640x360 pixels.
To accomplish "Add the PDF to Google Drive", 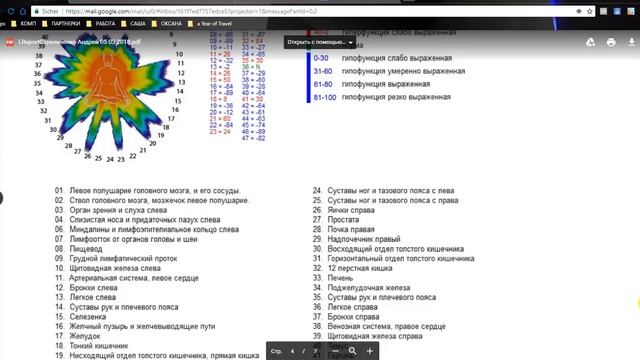I will 590,42.
